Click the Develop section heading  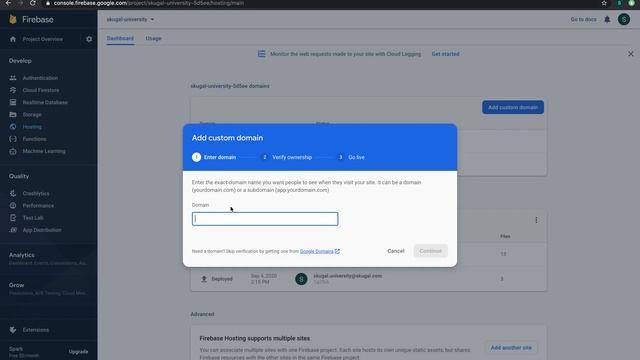click(20, 61)
